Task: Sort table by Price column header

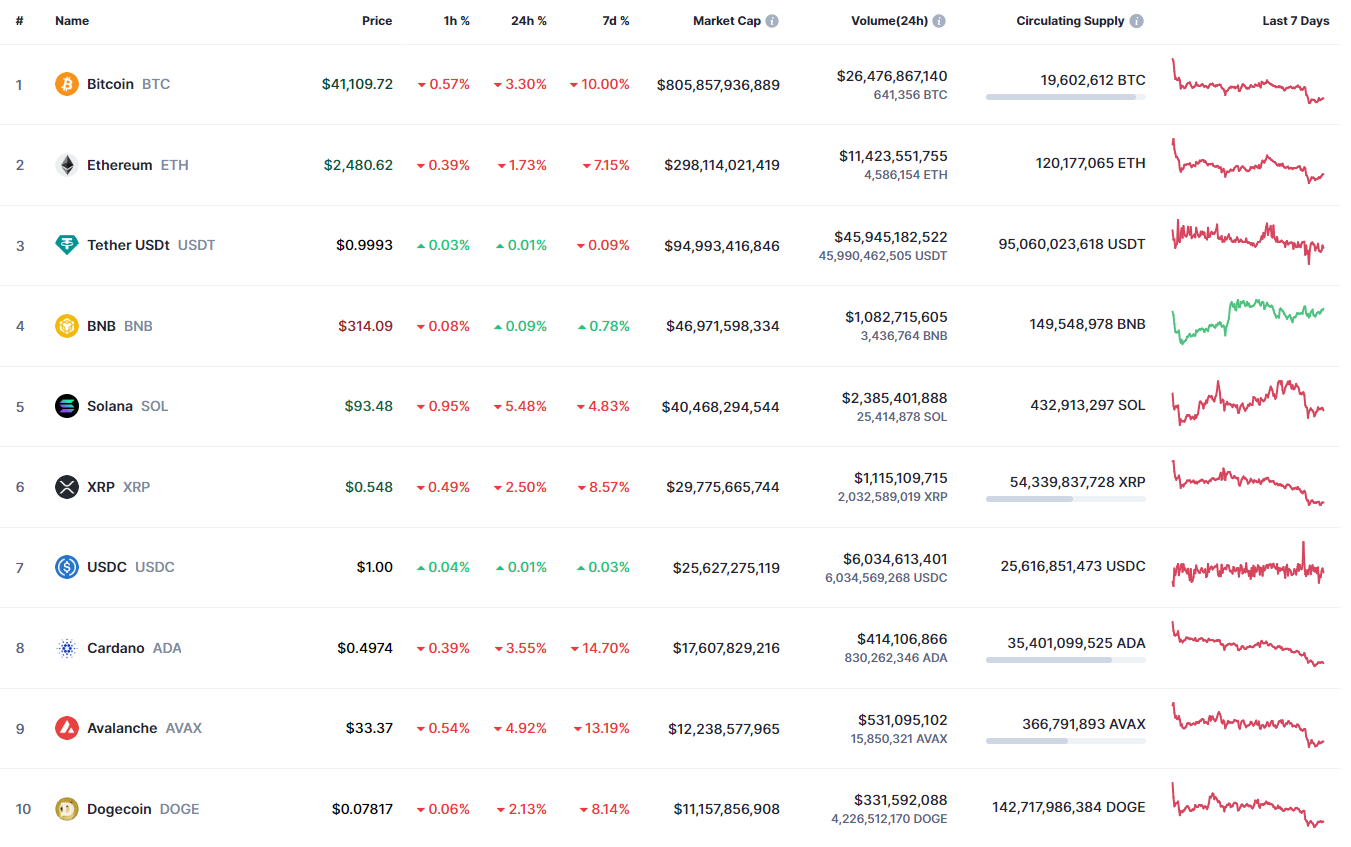Action: [377, 21]
